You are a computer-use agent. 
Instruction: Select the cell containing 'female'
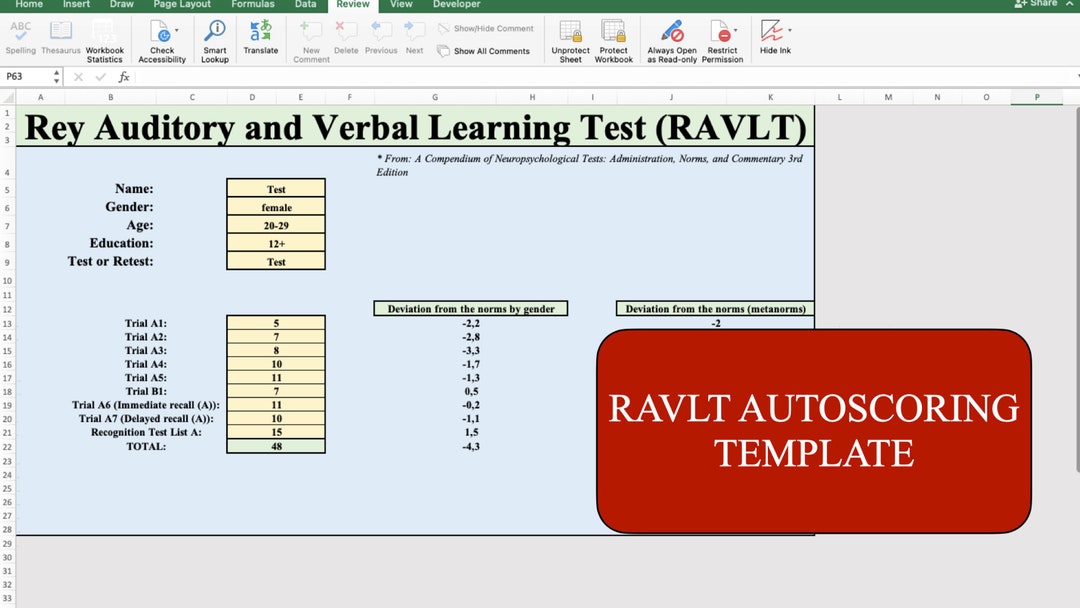pyautogui.click(x=276, y=207)
